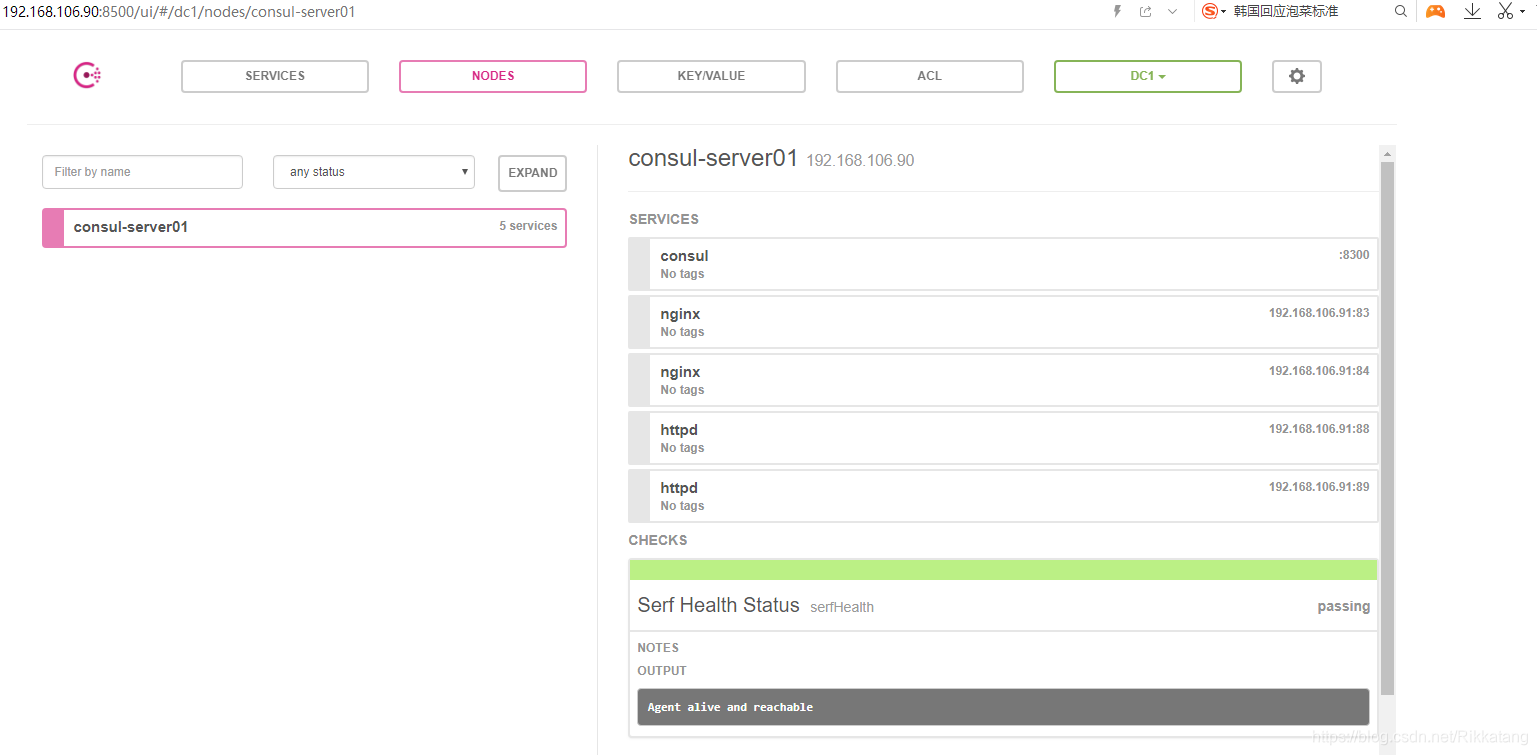Click the details panel scrollbar thumb
The width and height of the screenshot is (1537, 755).
point(1387,428)
